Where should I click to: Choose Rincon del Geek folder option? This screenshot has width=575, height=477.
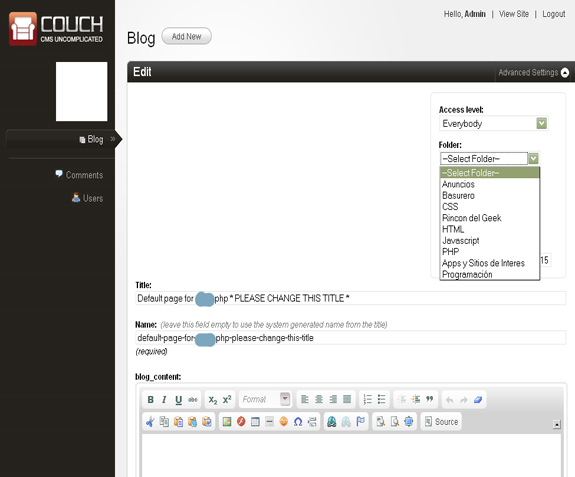click(472, 218)
